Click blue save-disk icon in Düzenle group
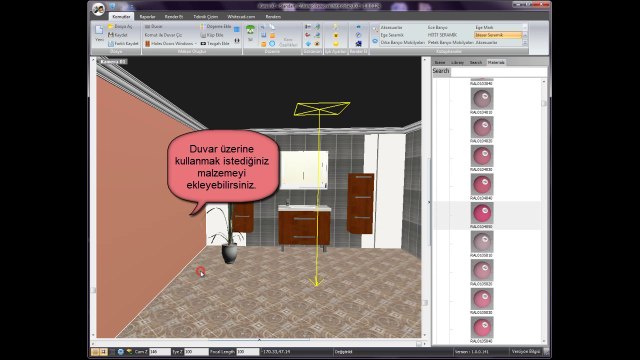The image size is (640, 360). point(264,36)
